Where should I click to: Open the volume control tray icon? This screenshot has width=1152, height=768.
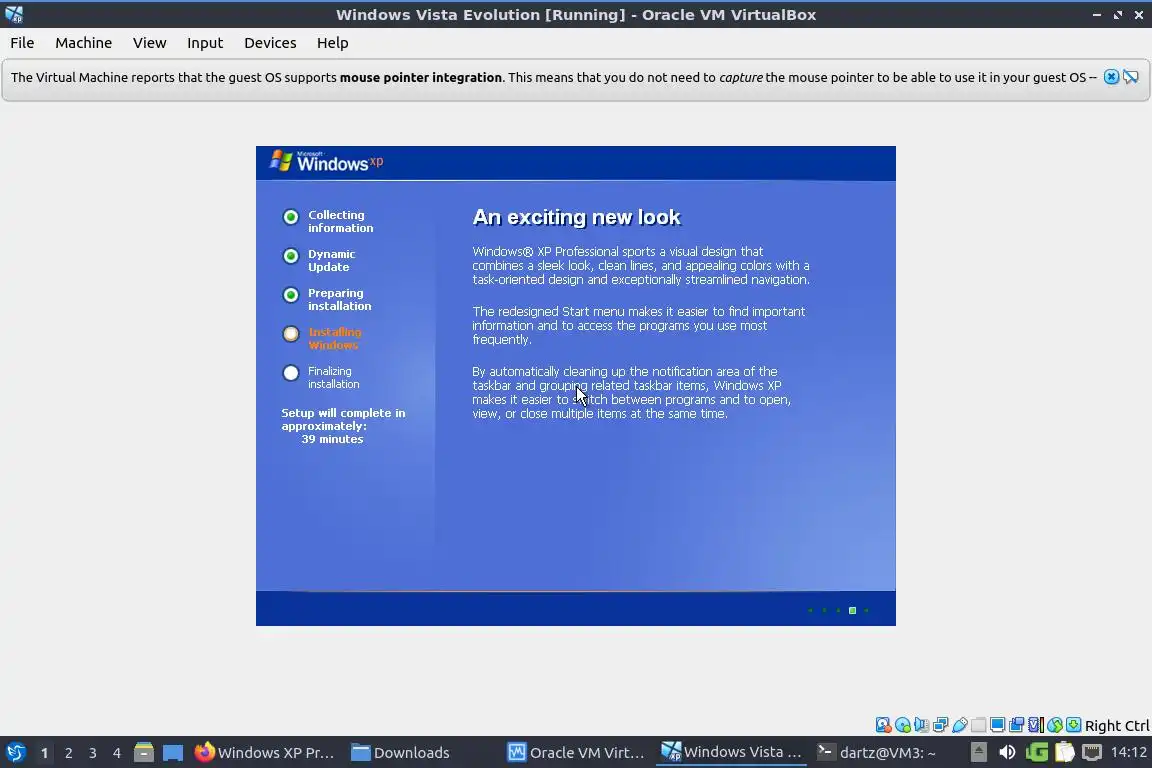[x=1007, y=753]
